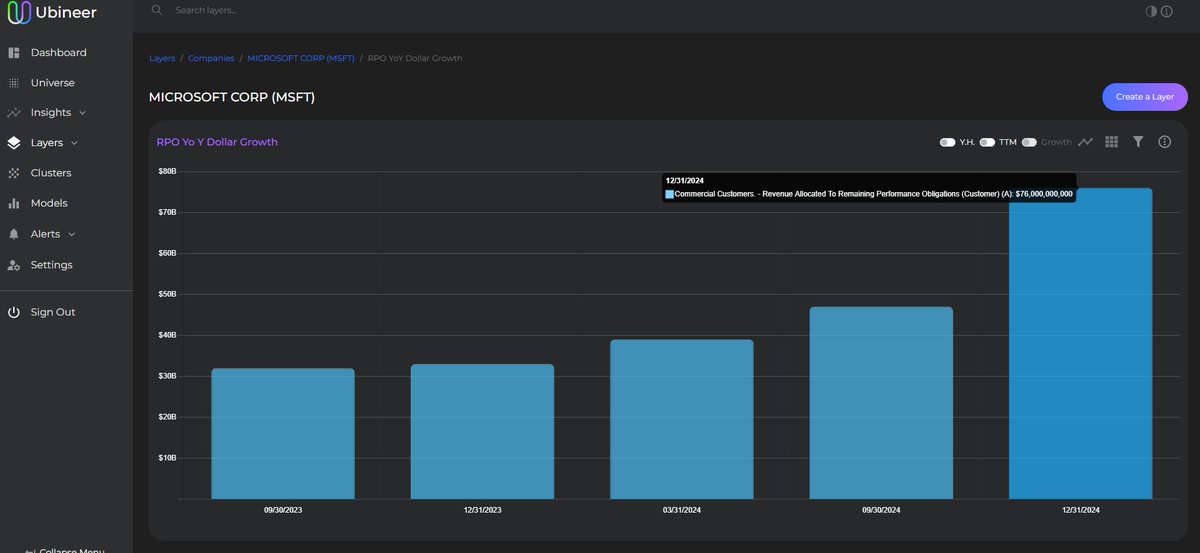
Task: Toggle the Growth switch
Action: click(x=1029, y=142)
